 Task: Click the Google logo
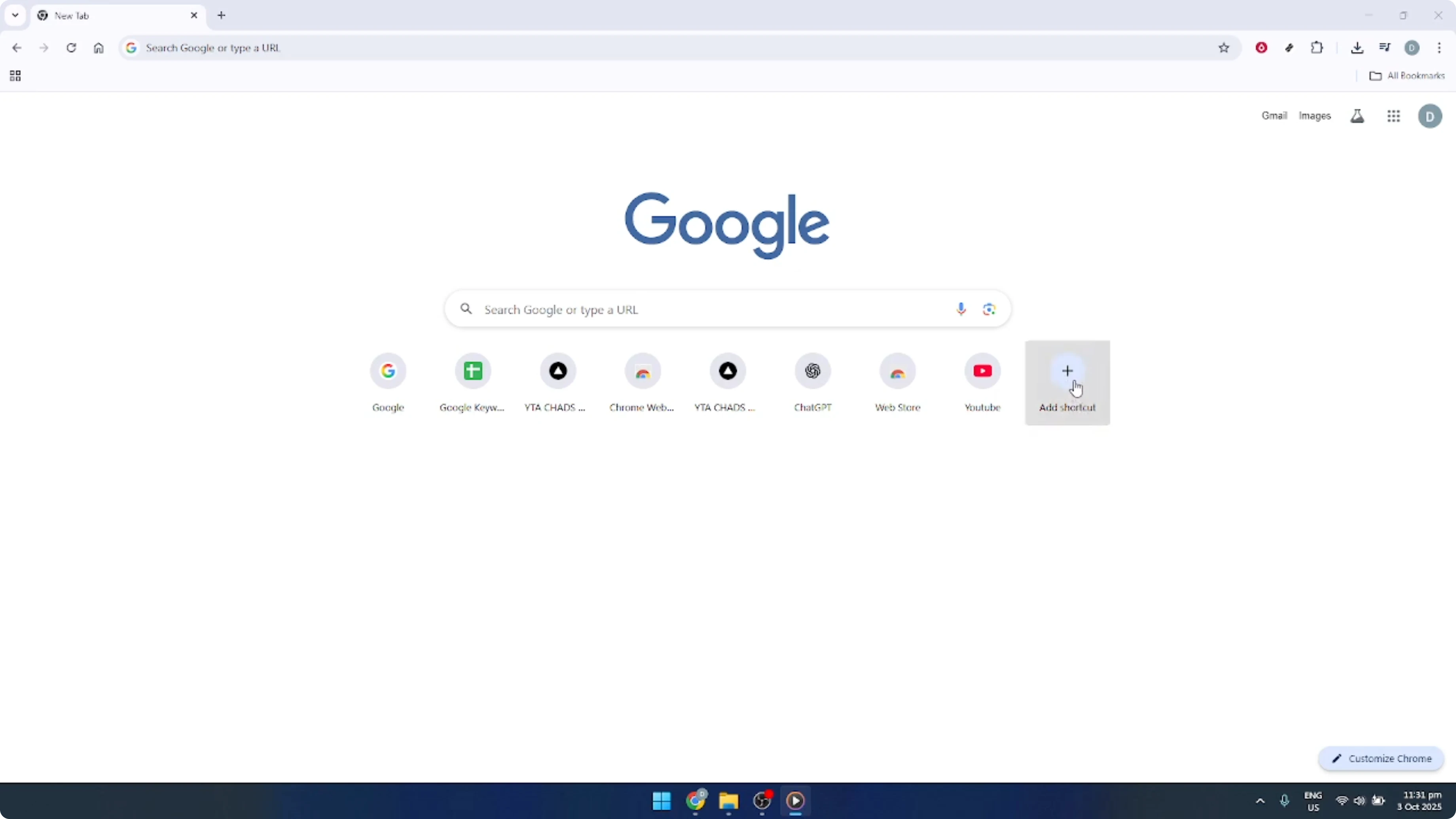coord(727,225)
